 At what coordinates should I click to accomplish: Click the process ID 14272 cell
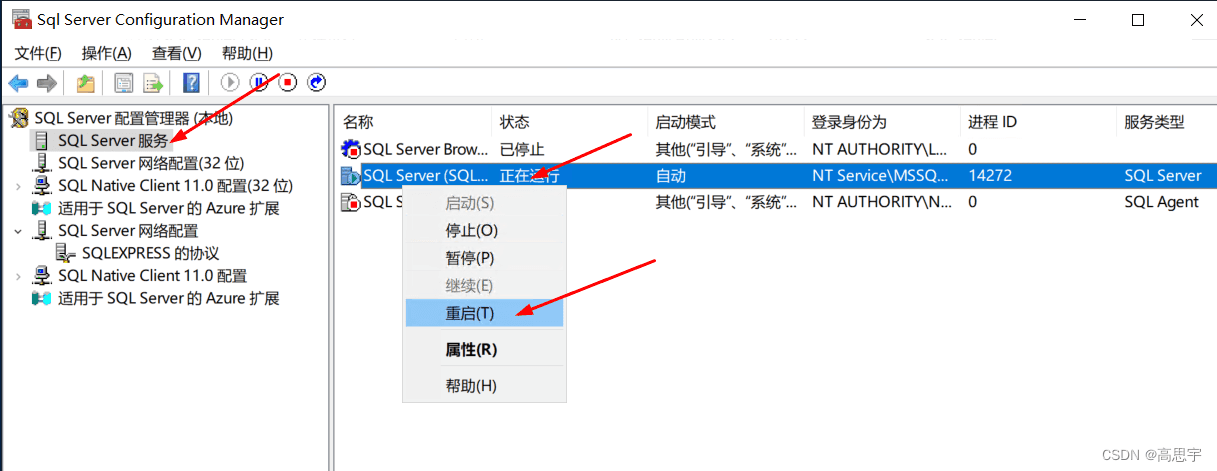pyautogui.click(x=990, y=176)
